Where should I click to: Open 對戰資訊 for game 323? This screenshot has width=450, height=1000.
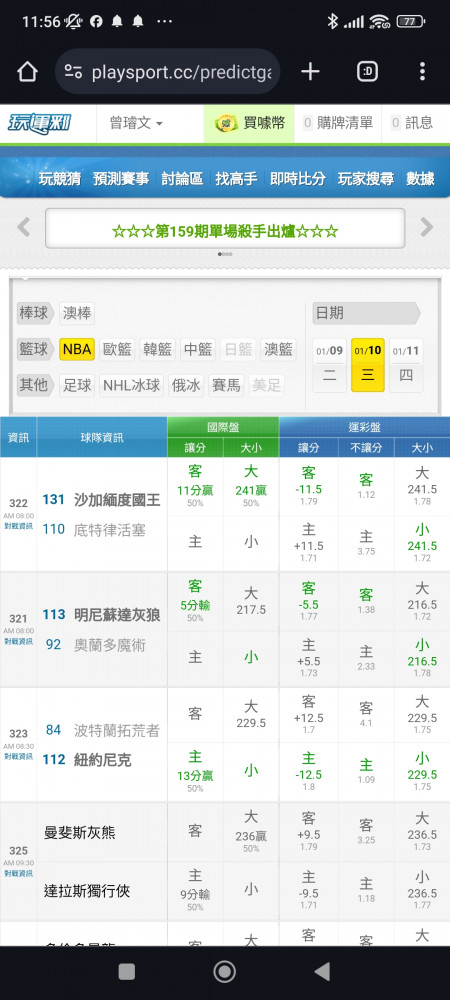[x=18, y=756]
